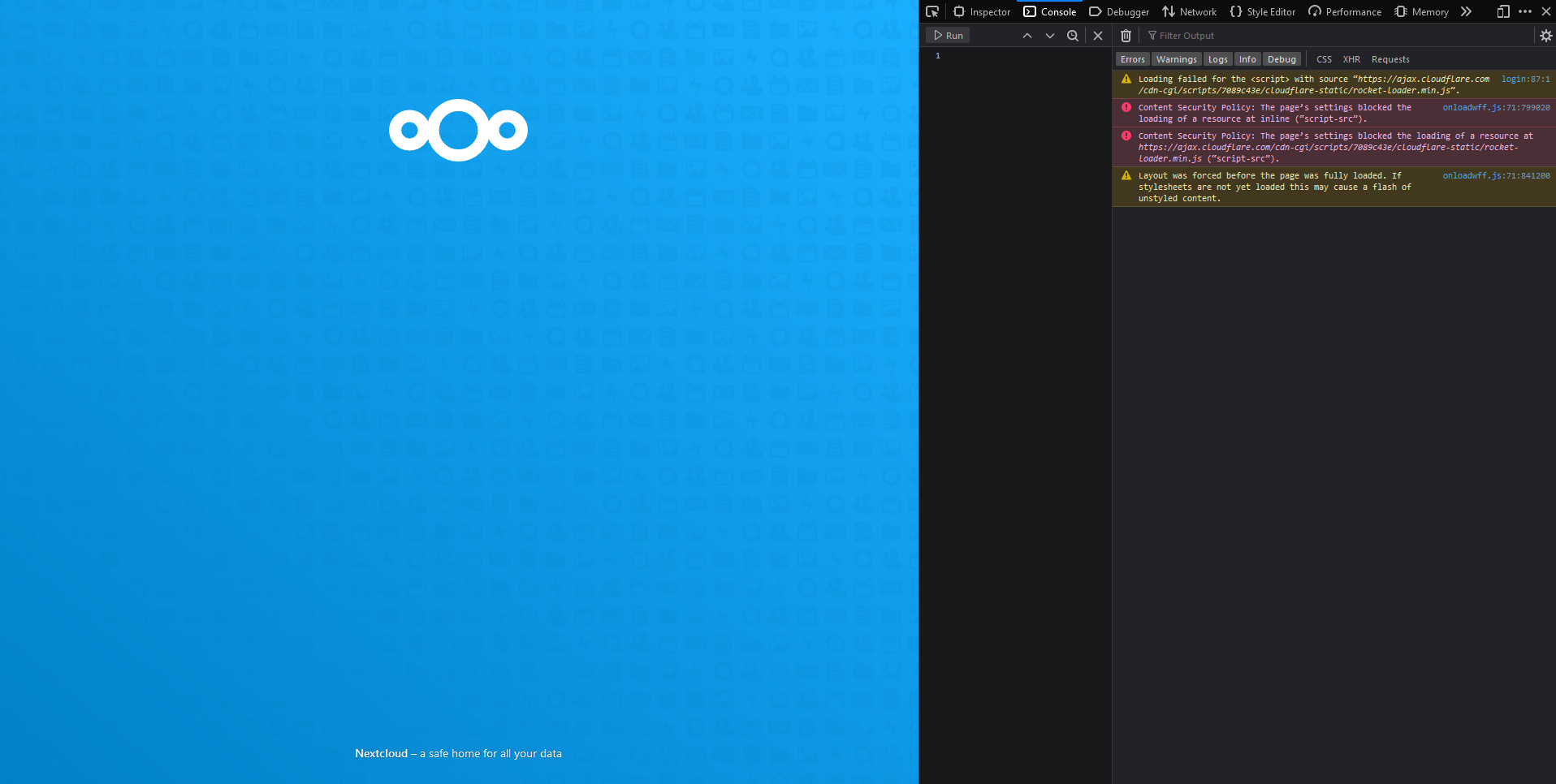This screenshot has width=1556, height=784.
Task: Close the multi-line editor
Action: click(1098, 36)
